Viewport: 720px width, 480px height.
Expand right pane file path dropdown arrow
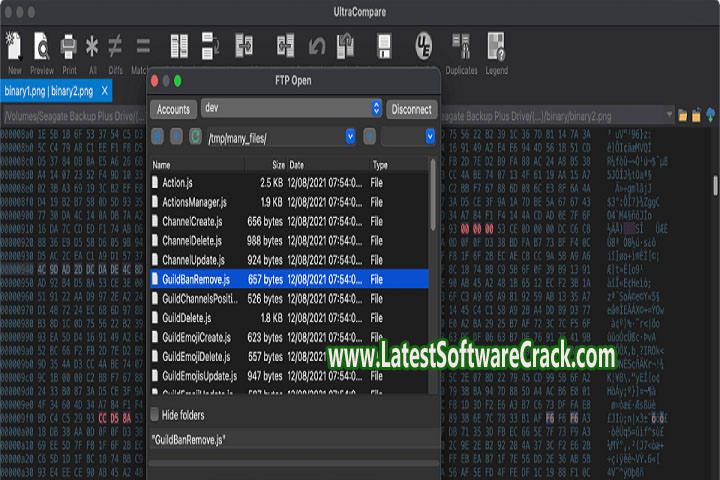669,115
